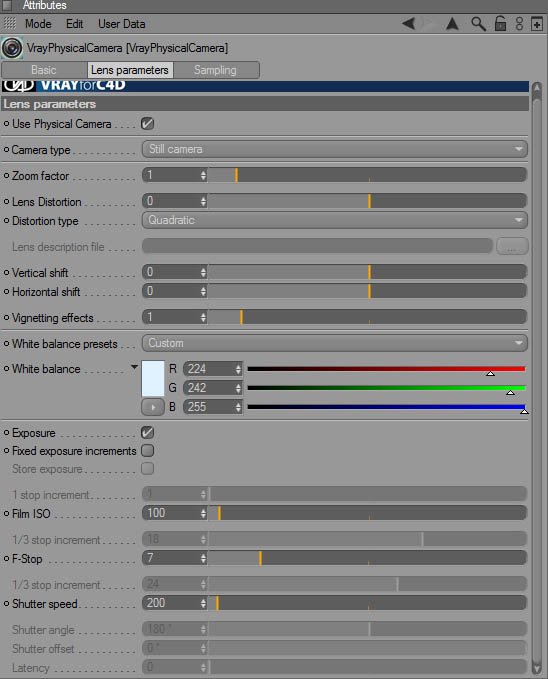548x679 pixels.
Task: Click Film ISO keyframe circle
Action: [x=6, y=514]
